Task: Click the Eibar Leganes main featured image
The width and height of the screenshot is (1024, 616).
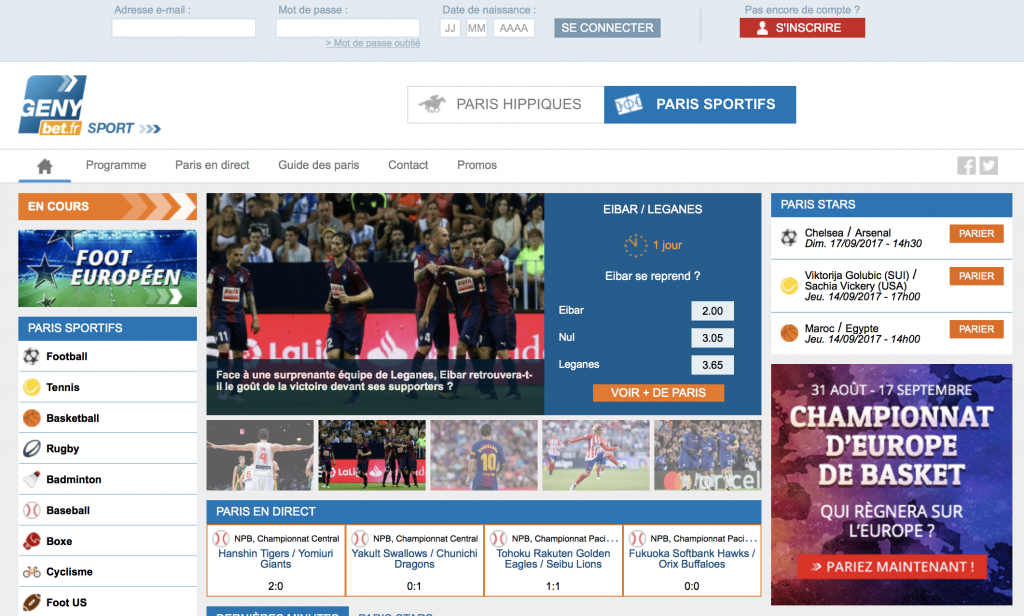Action: (x=375, y=304)
